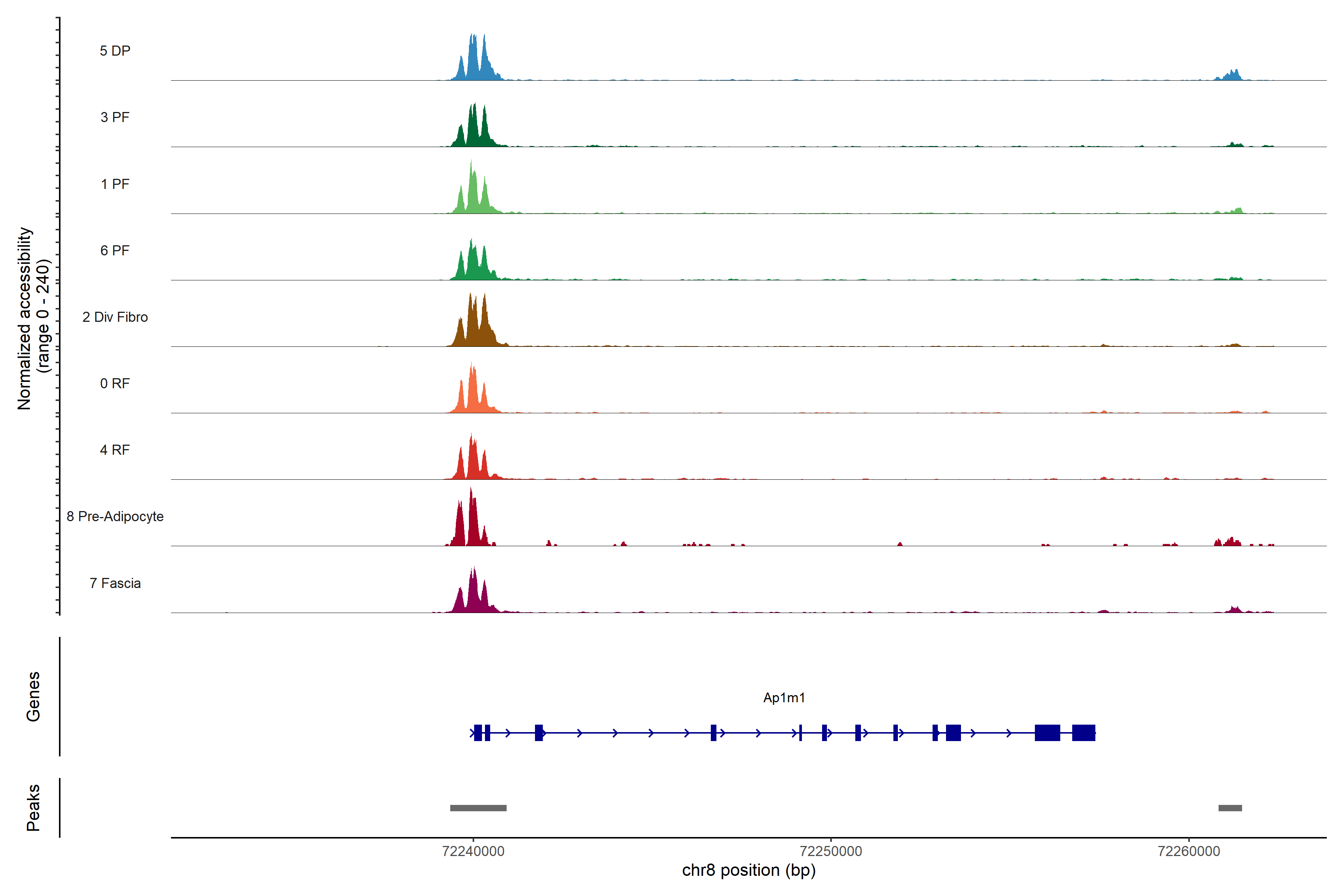Click the 1 PF track label

click(115, 184)
